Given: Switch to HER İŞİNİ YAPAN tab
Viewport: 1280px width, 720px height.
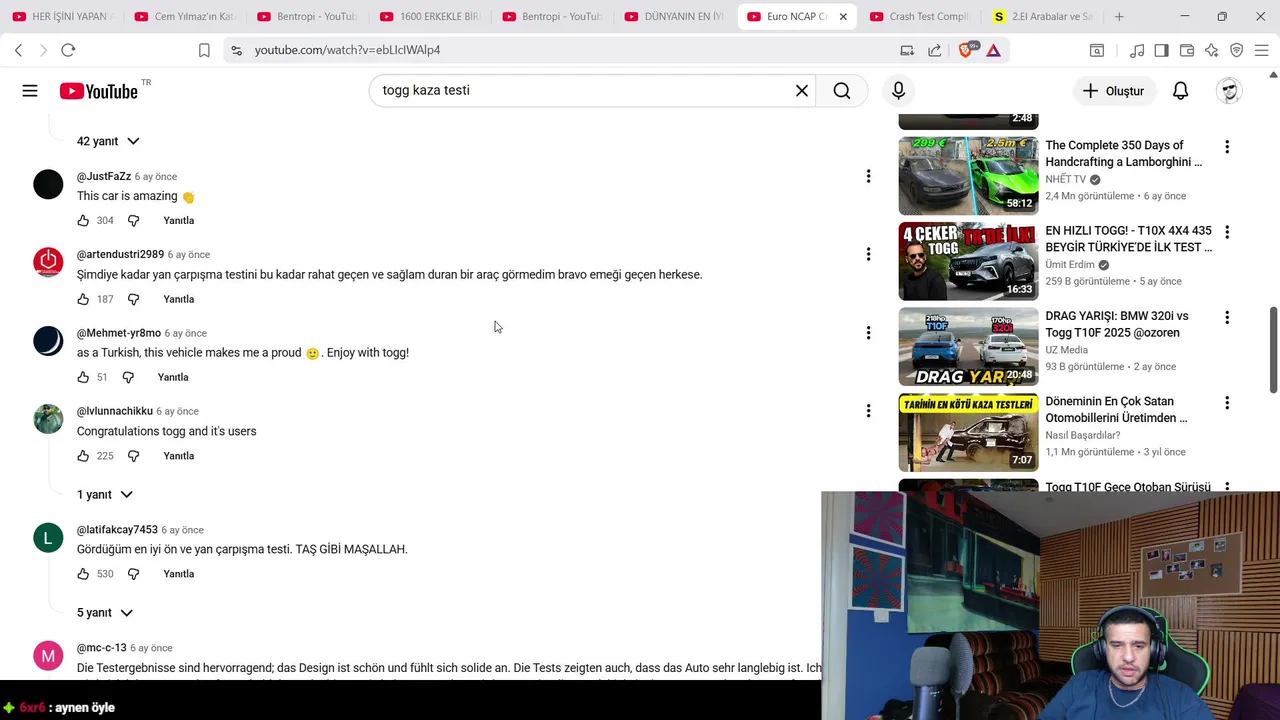Looking at the screenshot, I should tap(62, 17).
